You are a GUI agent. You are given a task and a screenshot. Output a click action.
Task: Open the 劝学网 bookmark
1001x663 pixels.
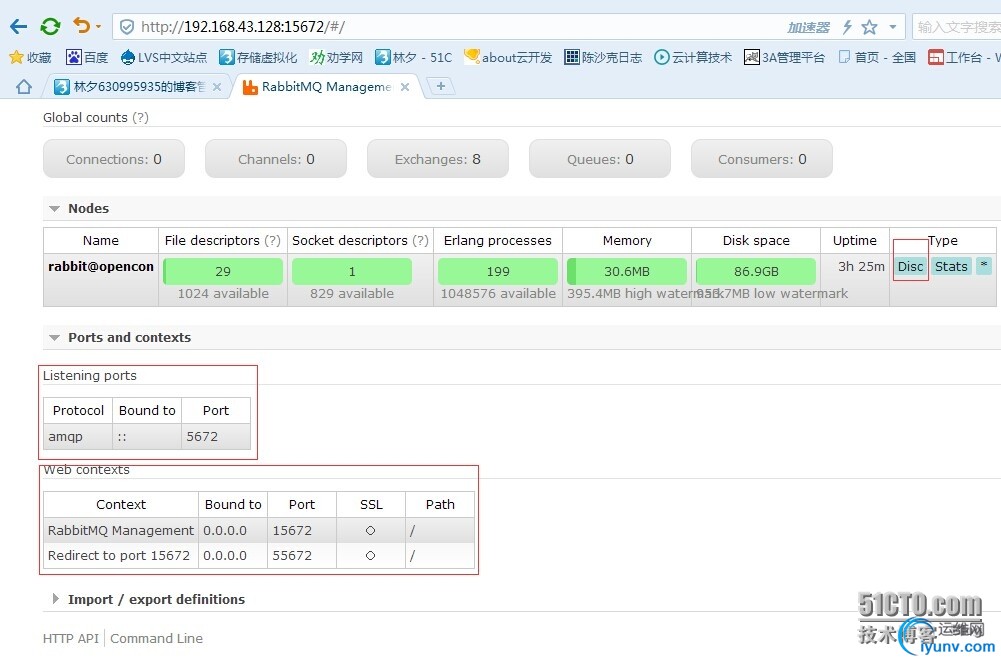(x=336, y=57)
